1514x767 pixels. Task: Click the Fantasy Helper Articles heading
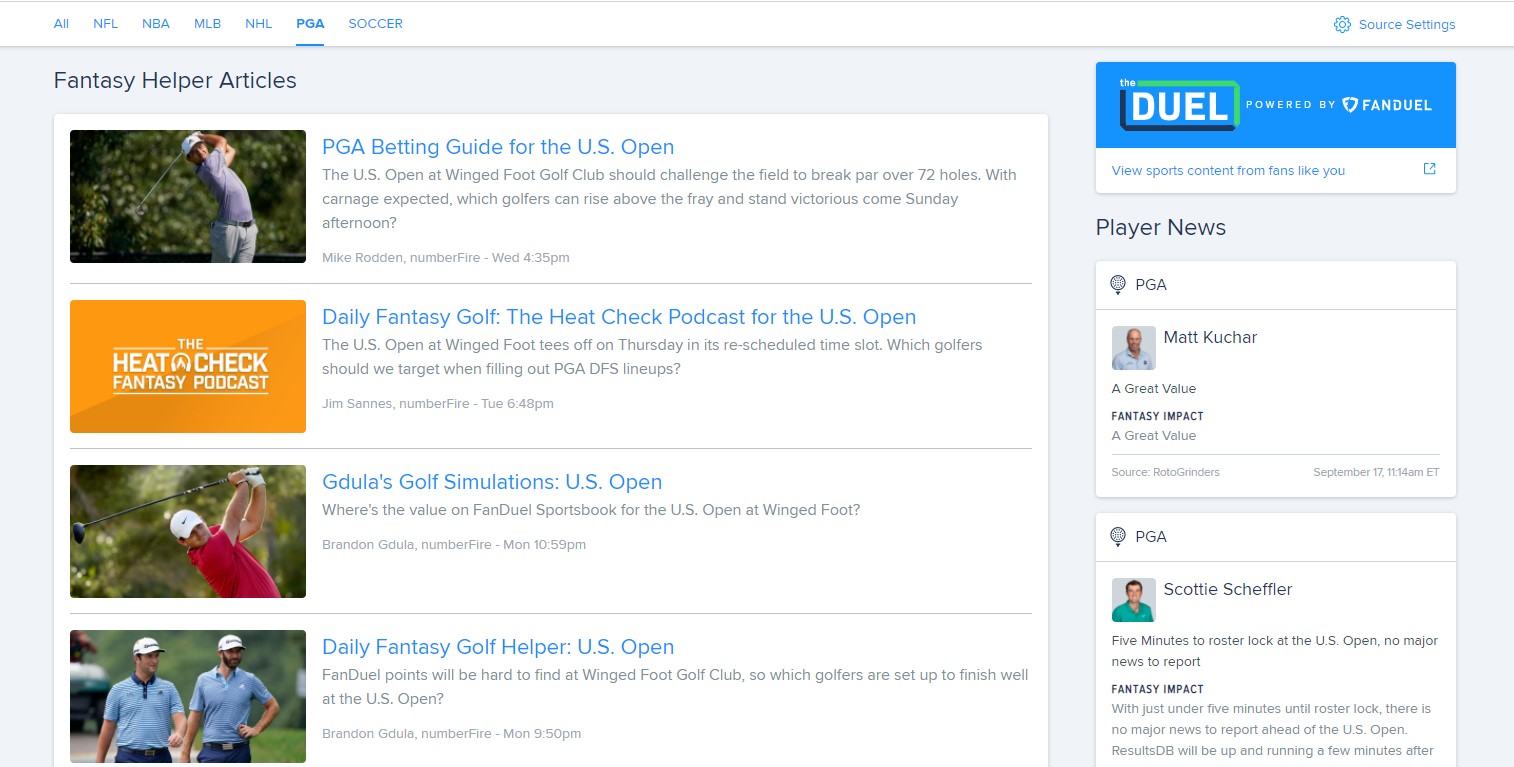click(175, 81)
